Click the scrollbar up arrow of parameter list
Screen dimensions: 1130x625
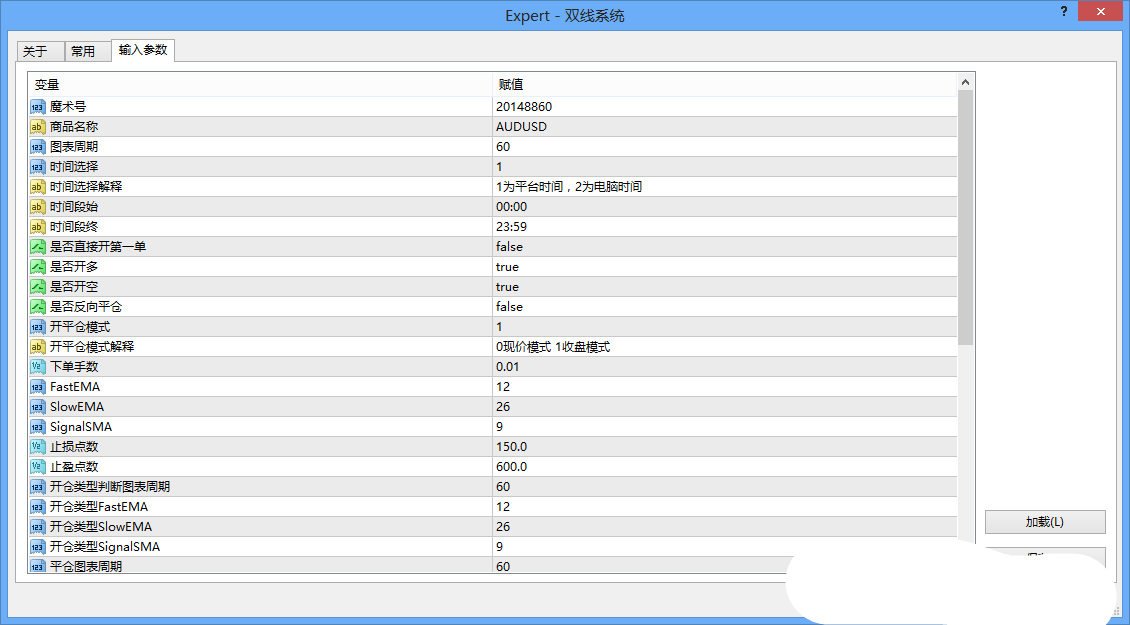(x=965, y=83)
